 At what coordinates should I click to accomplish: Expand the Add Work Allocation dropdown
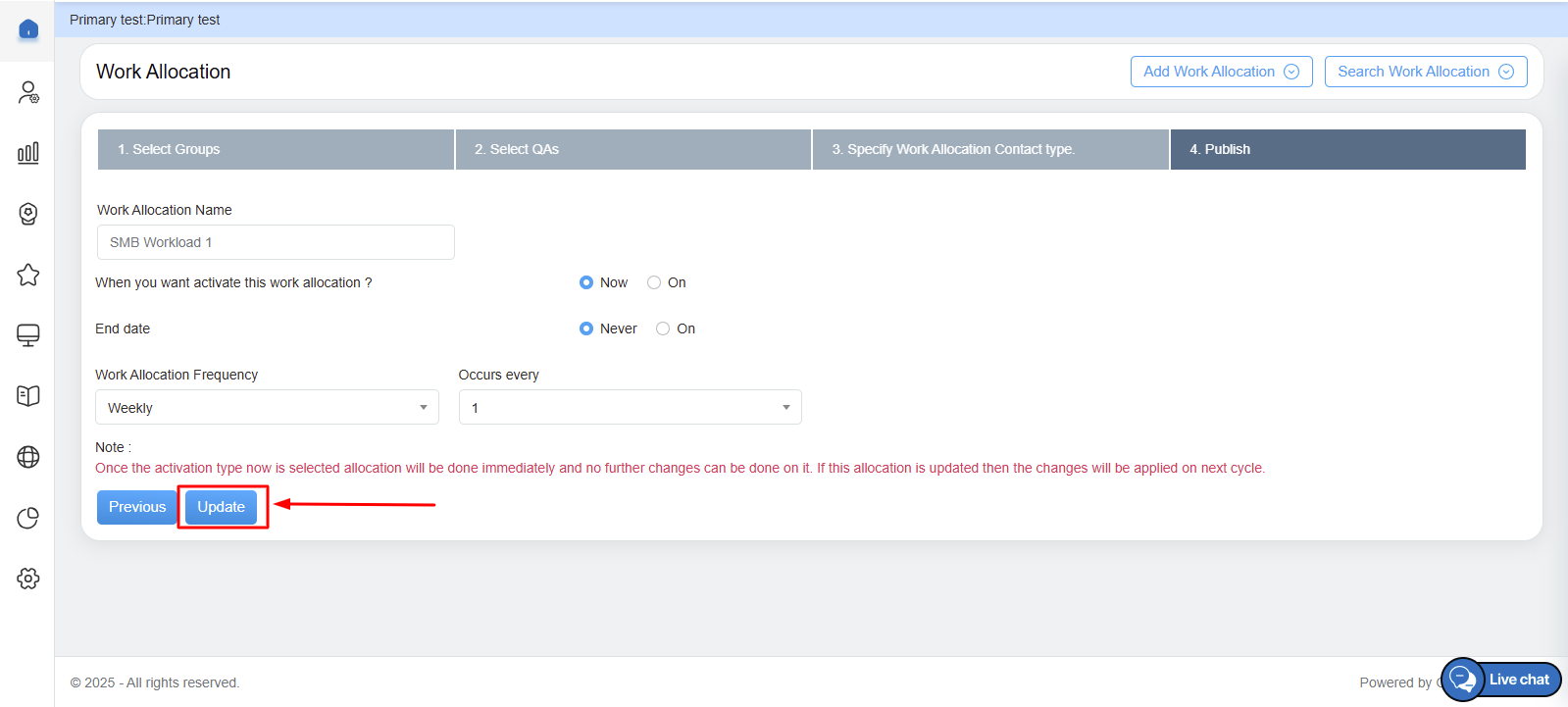click(x=1221, y=72)
